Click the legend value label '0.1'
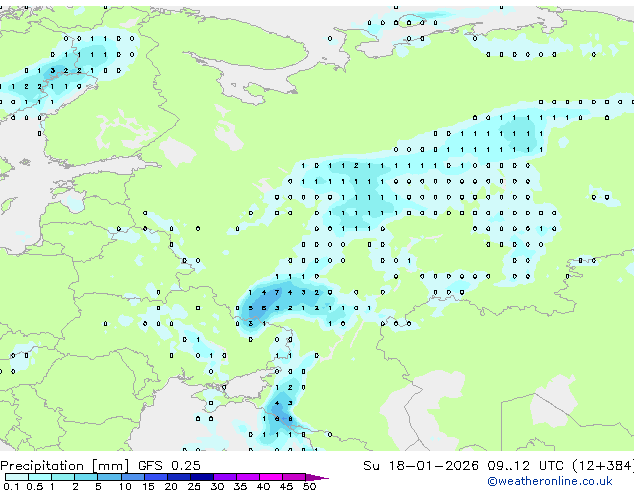Image resolution: width=634 pixels, height=490 pixels. pos(11,486)
